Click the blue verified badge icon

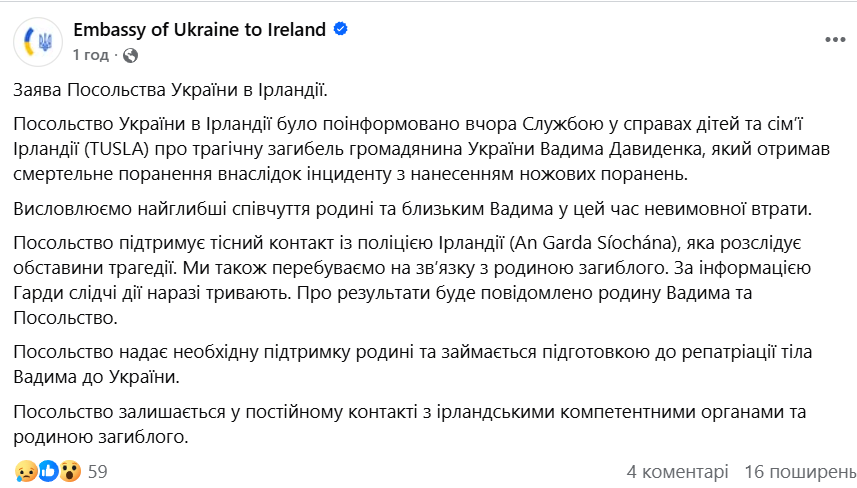pyautogui.click(x=340, y=30)
